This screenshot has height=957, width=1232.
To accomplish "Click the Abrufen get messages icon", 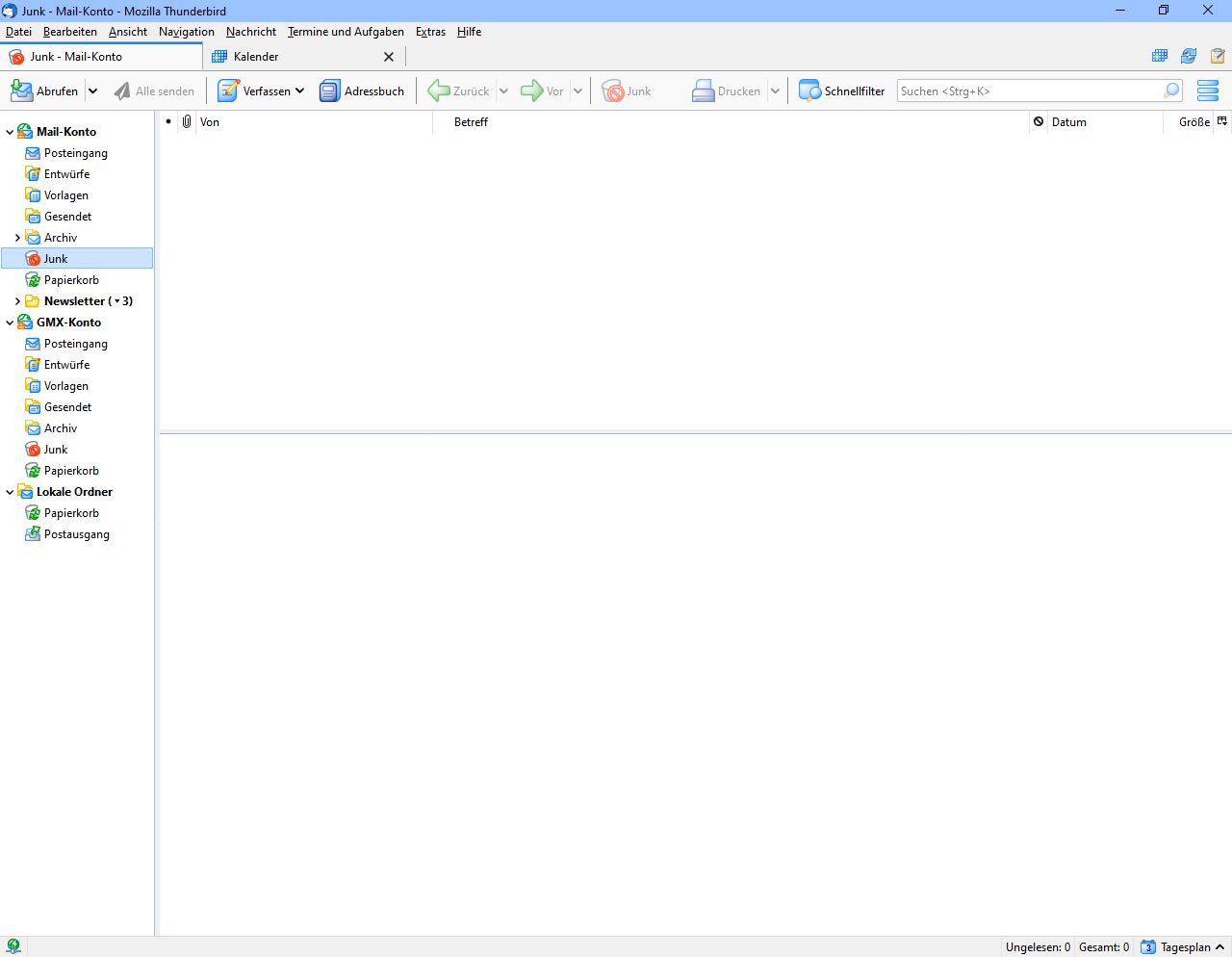I will [x=21, y=91].
